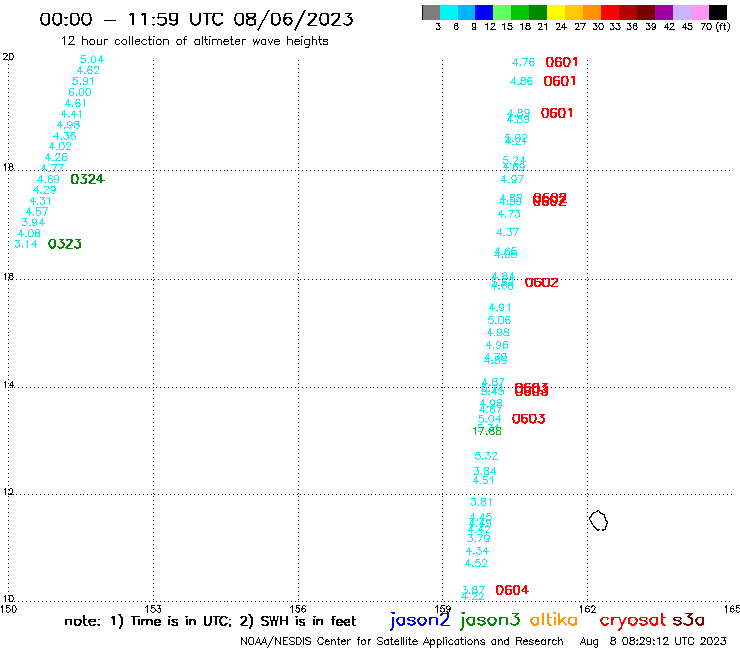Click the '12' latitude axis label

[x=8, y=492]
